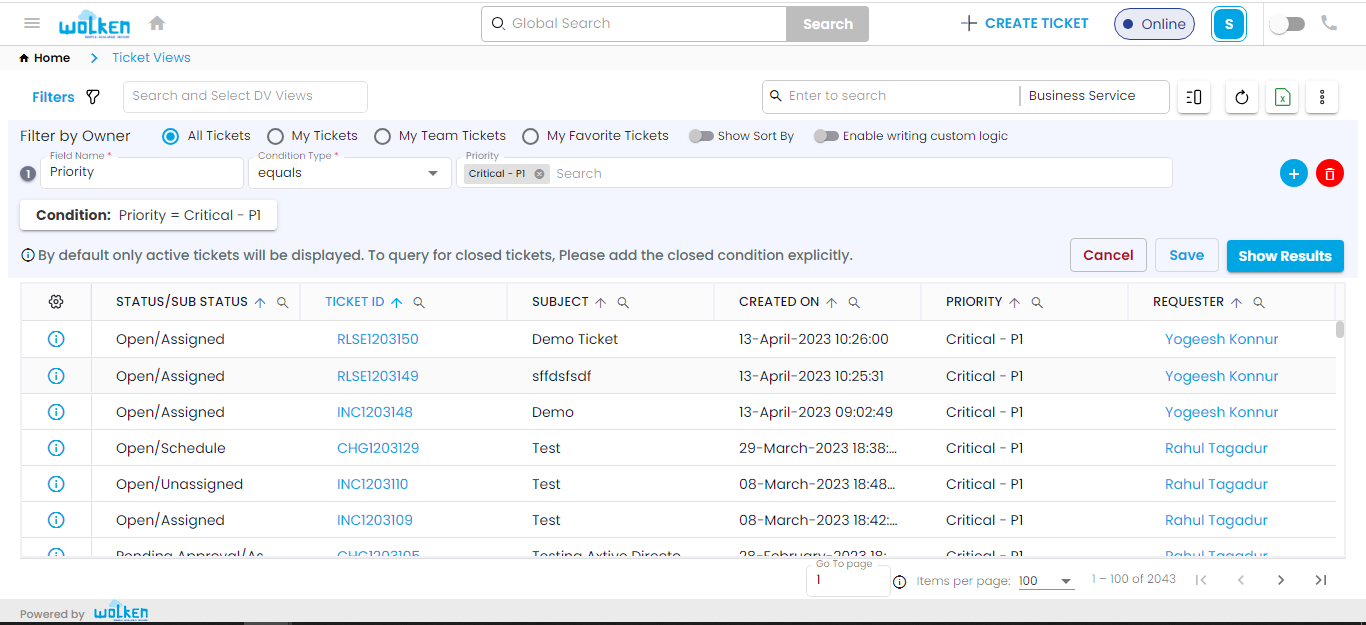Open the filter funnel icon next to Filters
This screenshot has height=625, width=1366.
95,96
